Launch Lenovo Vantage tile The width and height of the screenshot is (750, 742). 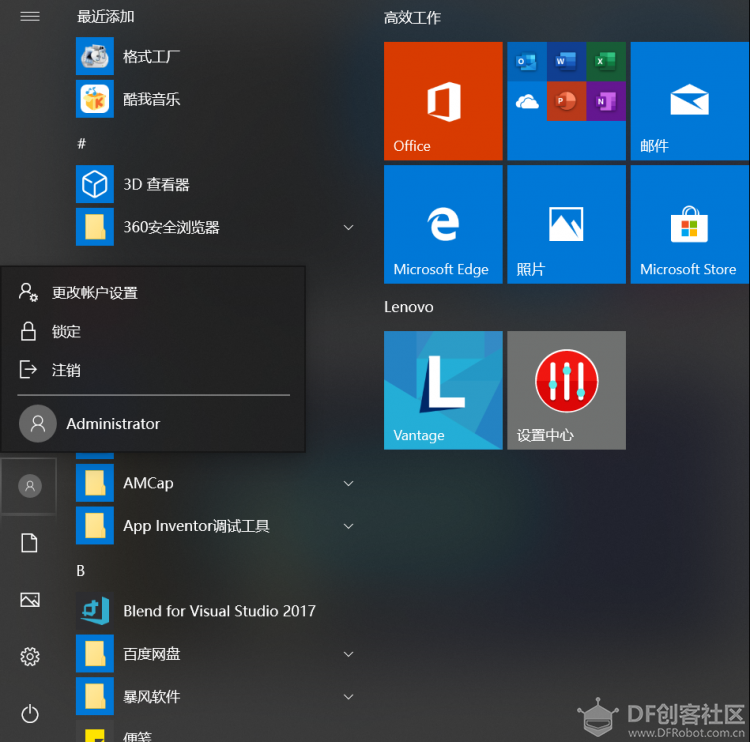pyautogui.click(x=443, y=390)
